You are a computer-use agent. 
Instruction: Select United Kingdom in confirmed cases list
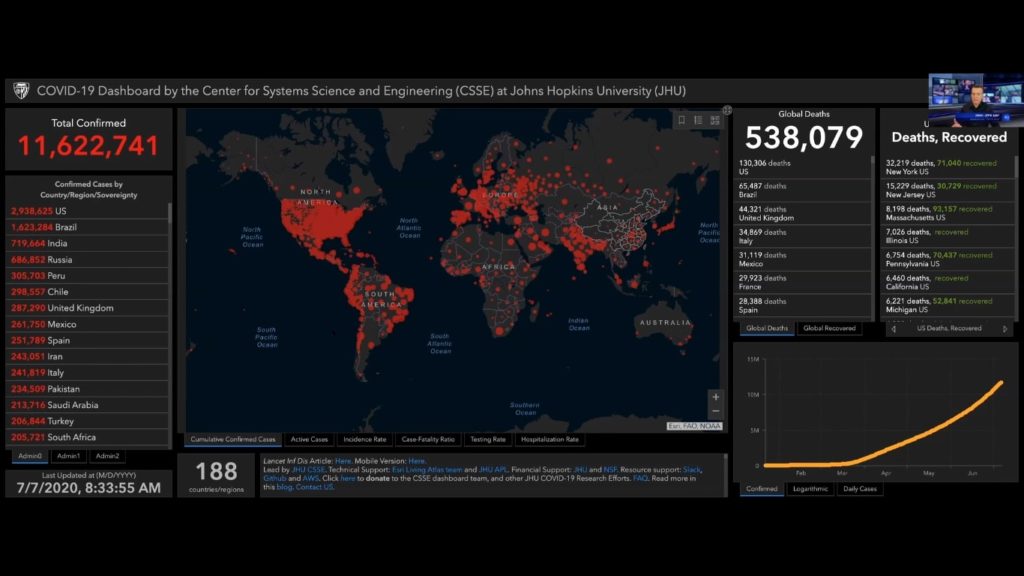(x=88, y=308)
